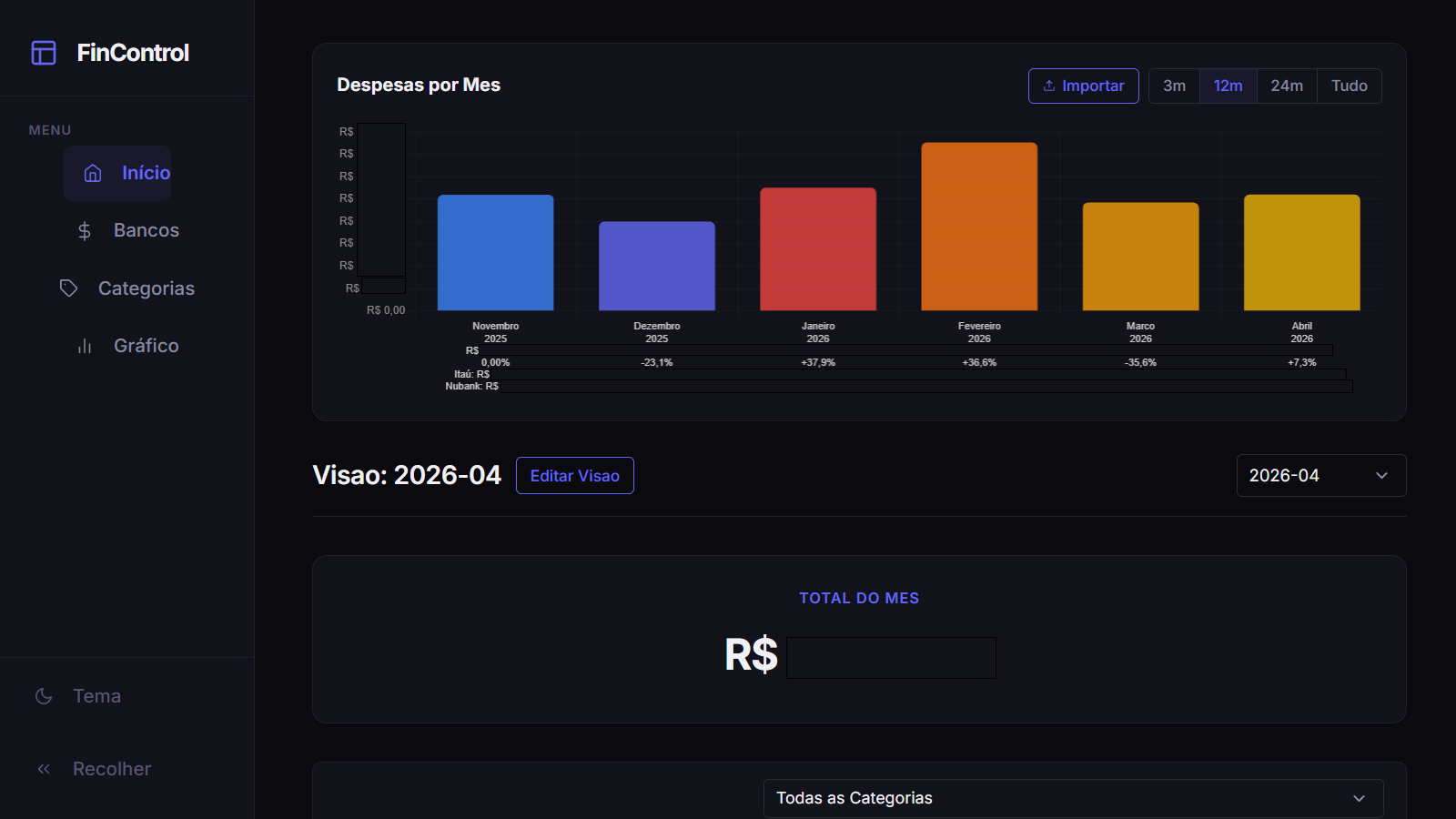The image size is (1456, 819).
Task: Open the Gráfico bar chart icon
Action: coord(85,346)
